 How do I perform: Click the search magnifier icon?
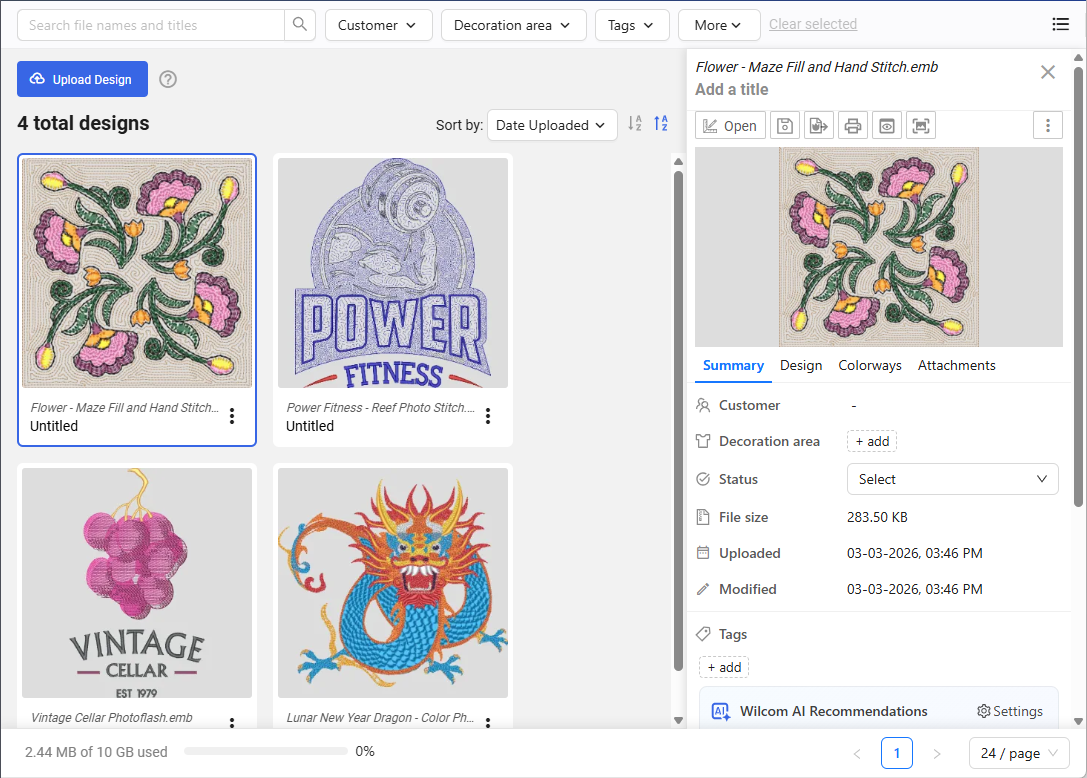point(299,25)
